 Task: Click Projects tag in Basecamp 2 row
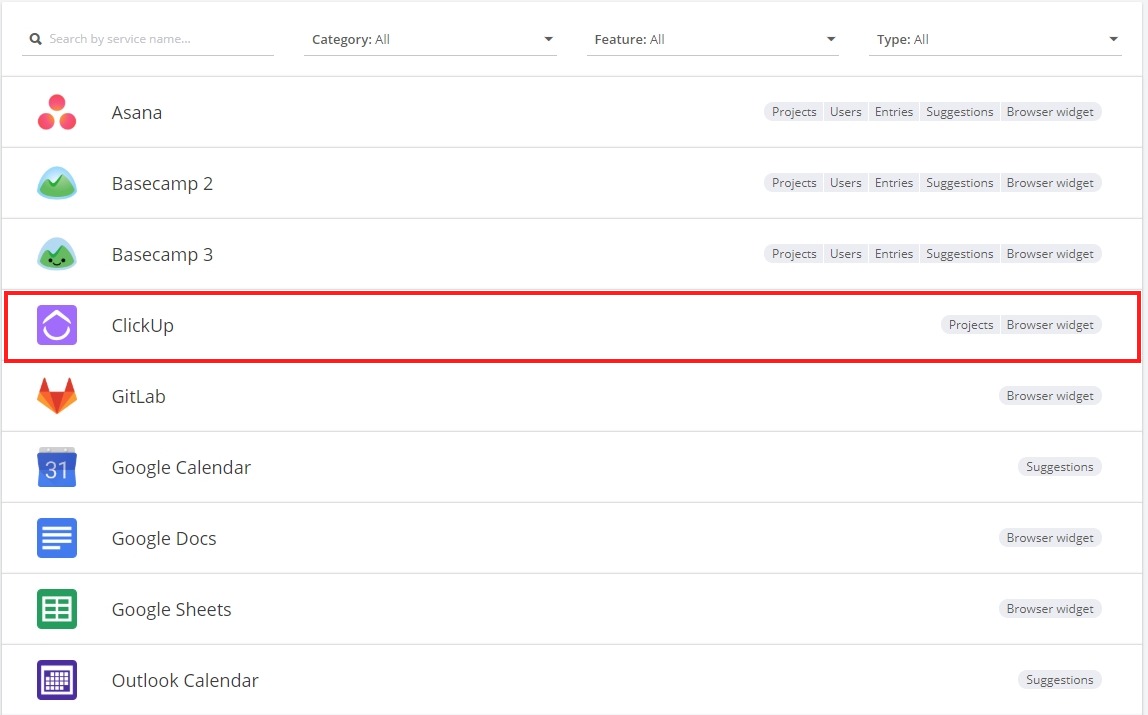click(794, 183)
